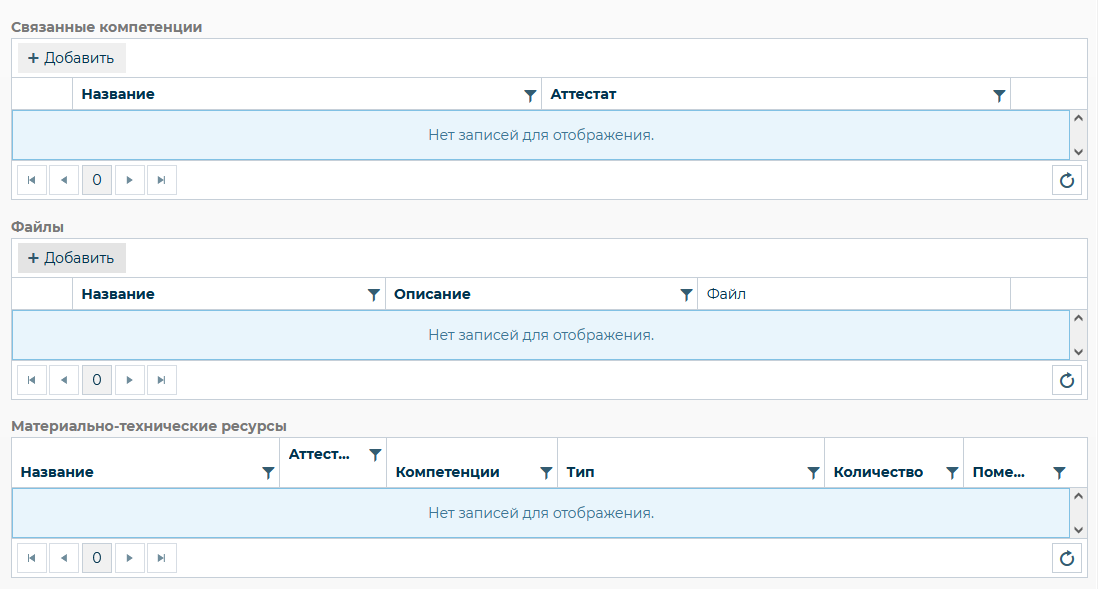Screen dimensions: 1098x589
Task: Sort resources by Название column header
Action: pos(57,472)
